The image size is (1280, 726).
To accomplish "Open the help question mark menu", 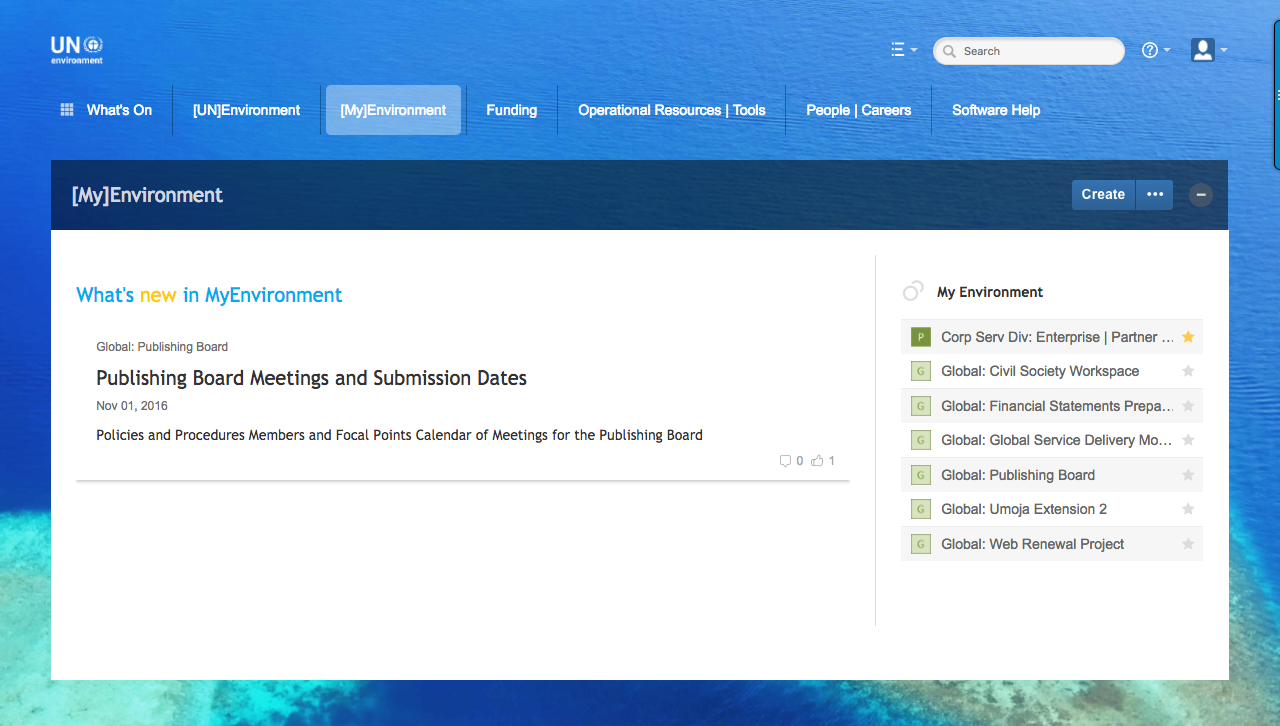I will click(x=1156, y=50).
